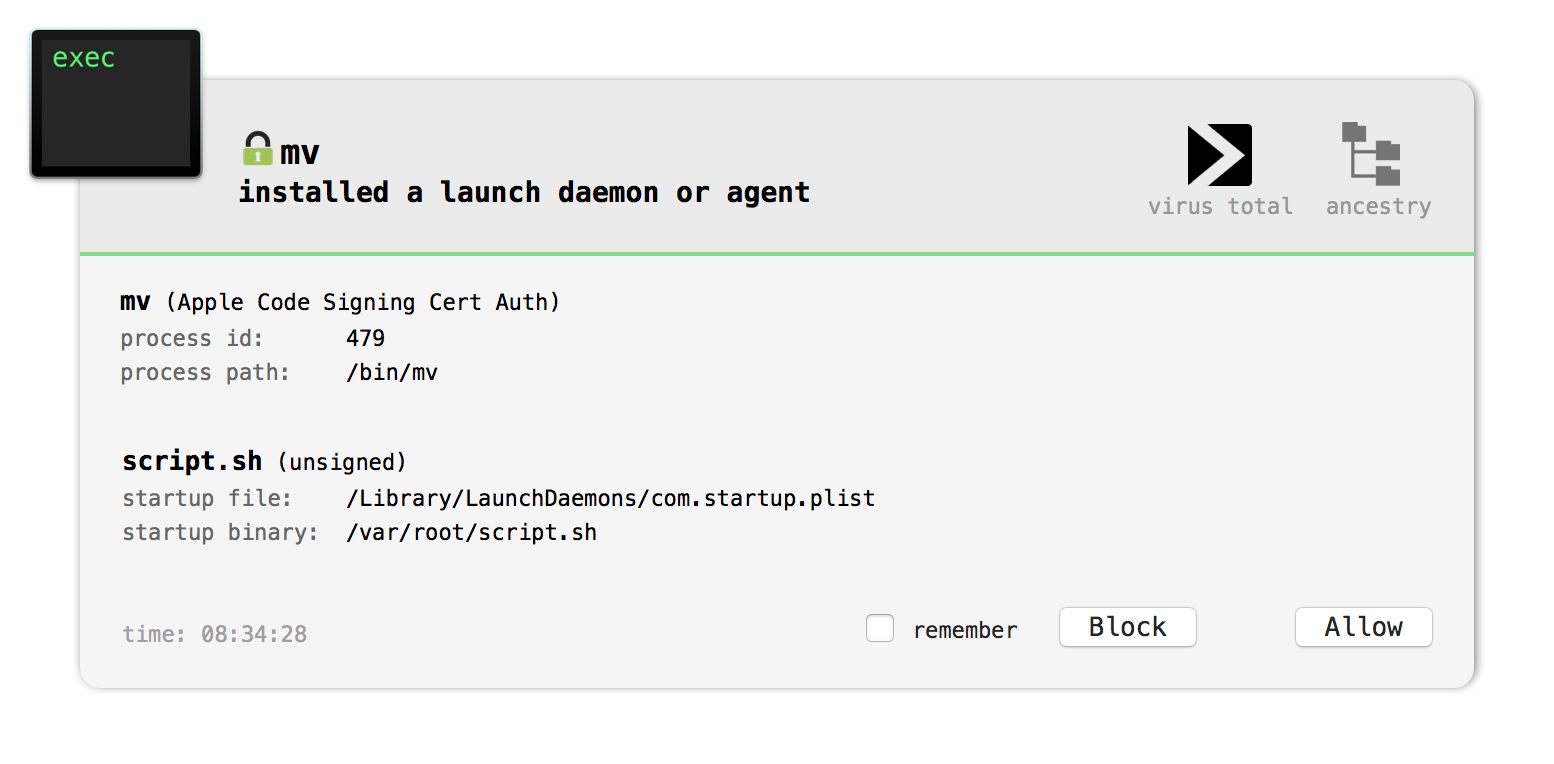Click the "ancestry" label
The width and height of the screenshot is (1554, 764).
pyautogui.click(x=1378, y=206)
